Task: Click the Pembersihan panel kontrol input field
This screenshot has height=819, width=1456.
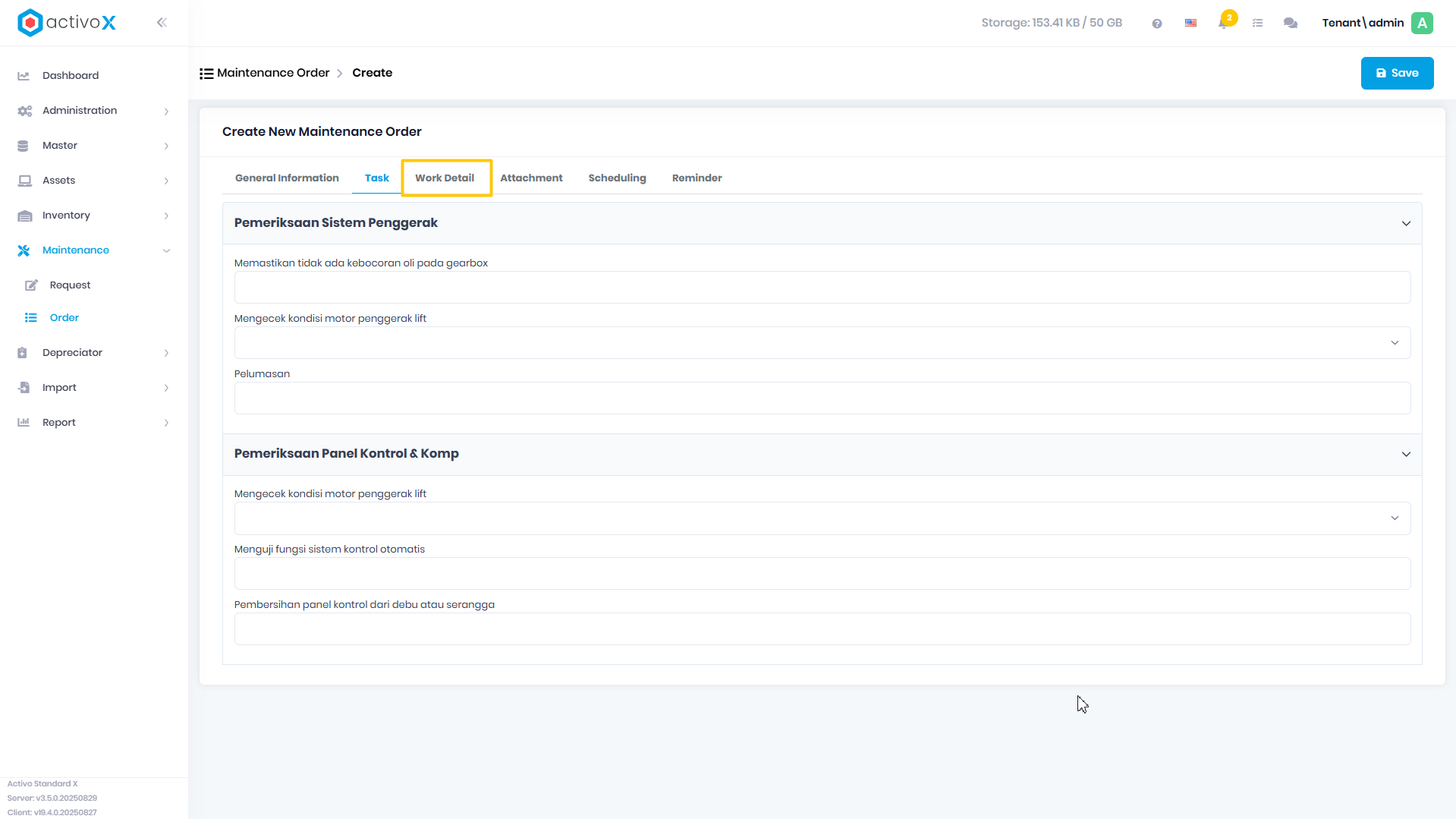Action: pos(822,629)
